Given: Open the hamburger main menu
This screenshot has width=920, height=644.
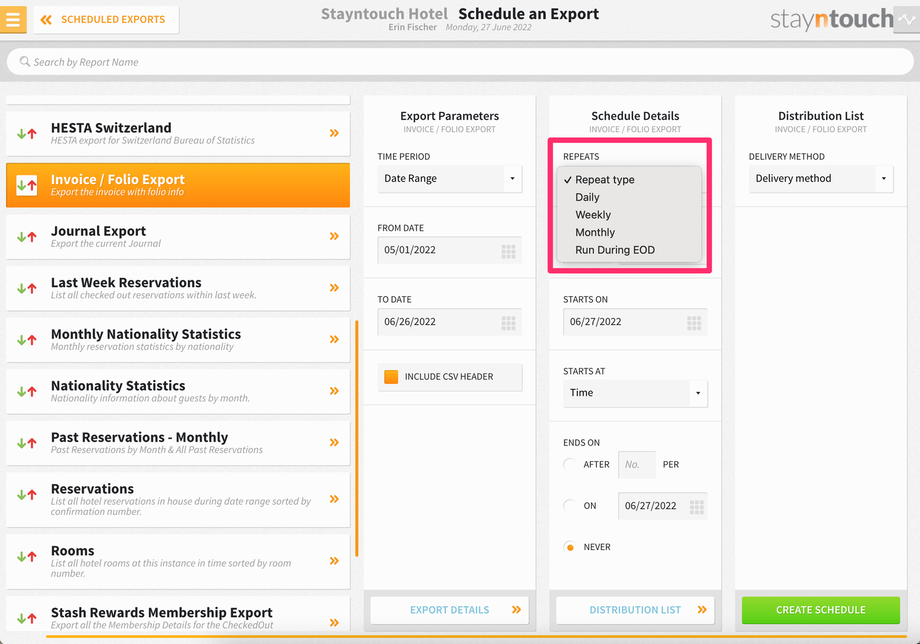Looking at the screenshot, I should [13, 19].
